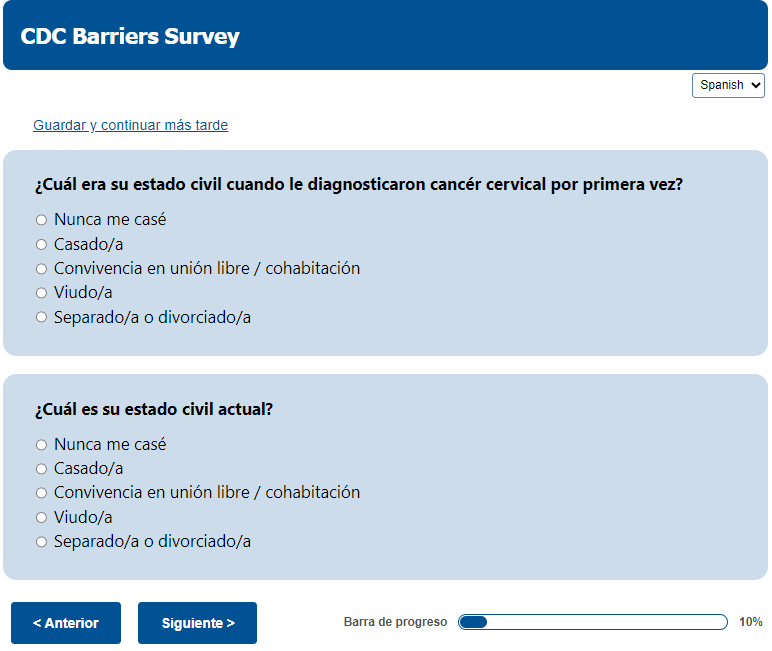Screen dimensions: 772x651
Task: Click the "Barra de progreso" label
Action: click(395, 622)
